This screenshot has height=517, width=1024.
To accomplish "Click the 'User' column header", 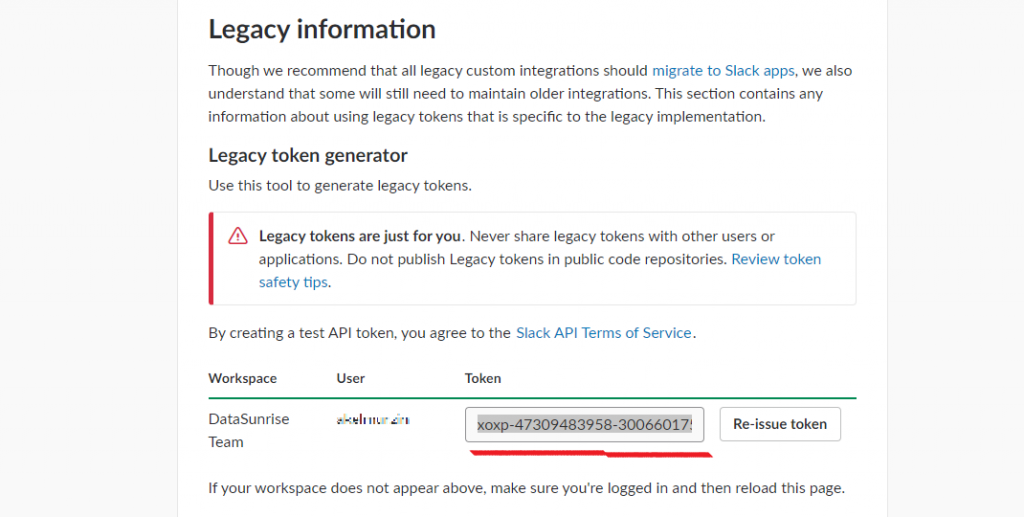I will pos(351,379).
